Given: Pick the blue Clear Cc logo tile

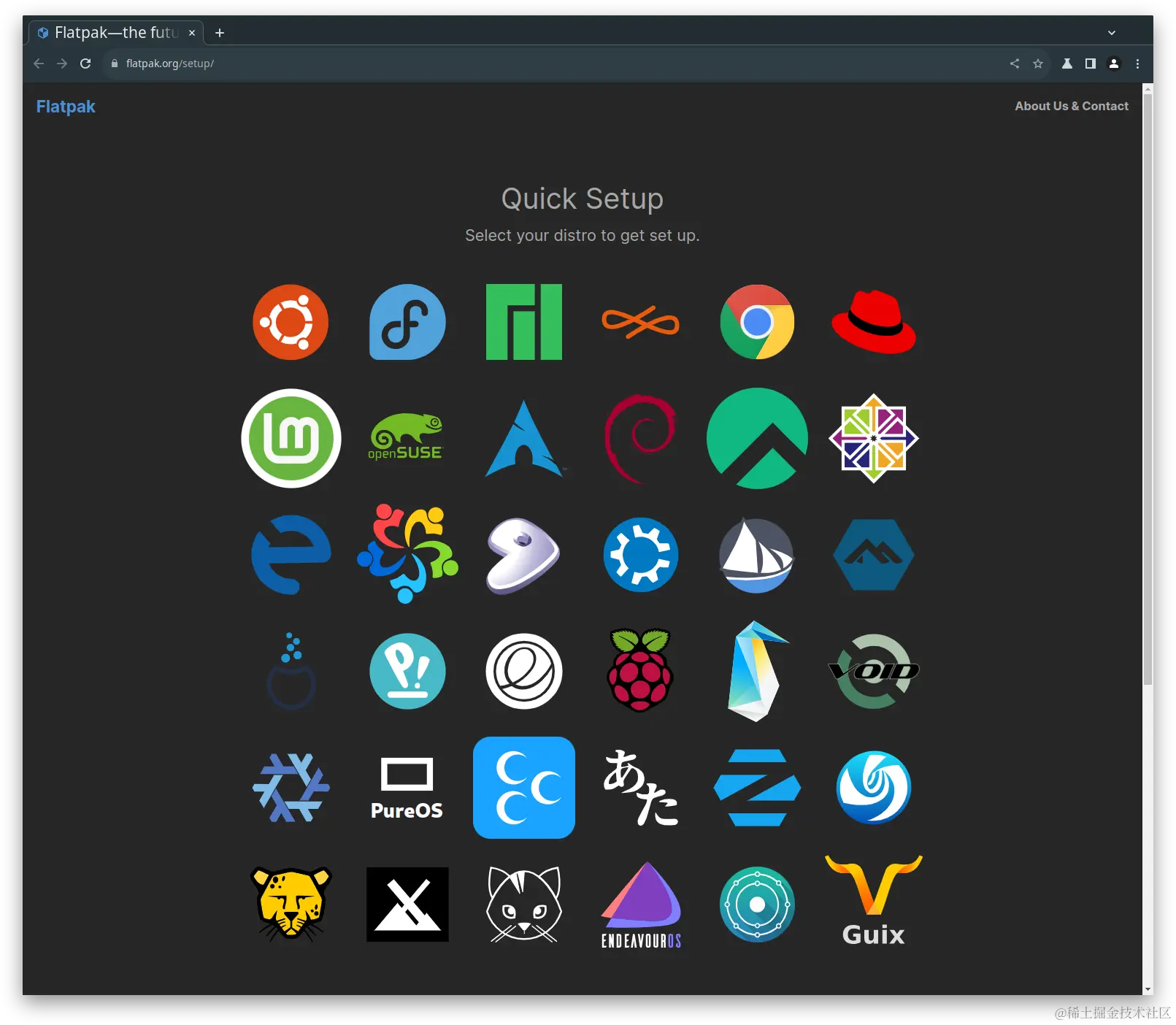Looking at the screenshot, I should click(x=524, y=788).
